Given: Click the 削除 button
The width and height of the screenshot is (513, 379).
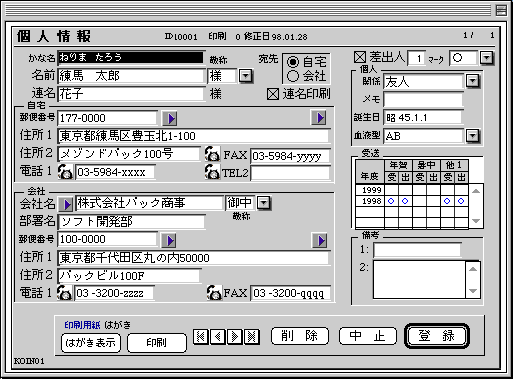Looking at the screenshot, I should (x=300, y=336).
